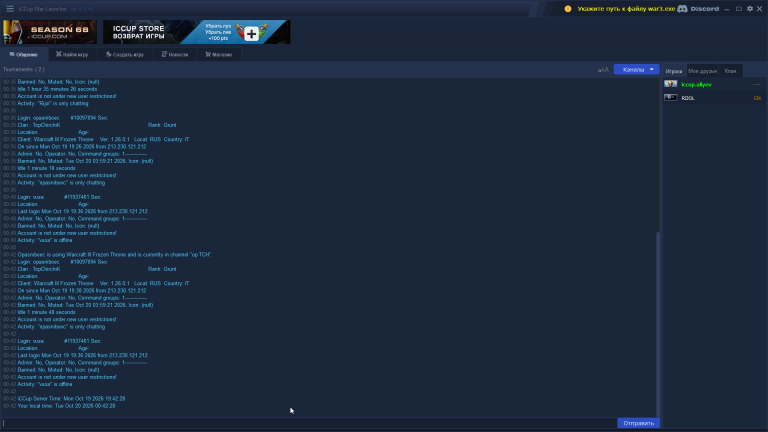768x432 pixels.
Task: Show the Игроки list tab
Action: tap(674, 71)
